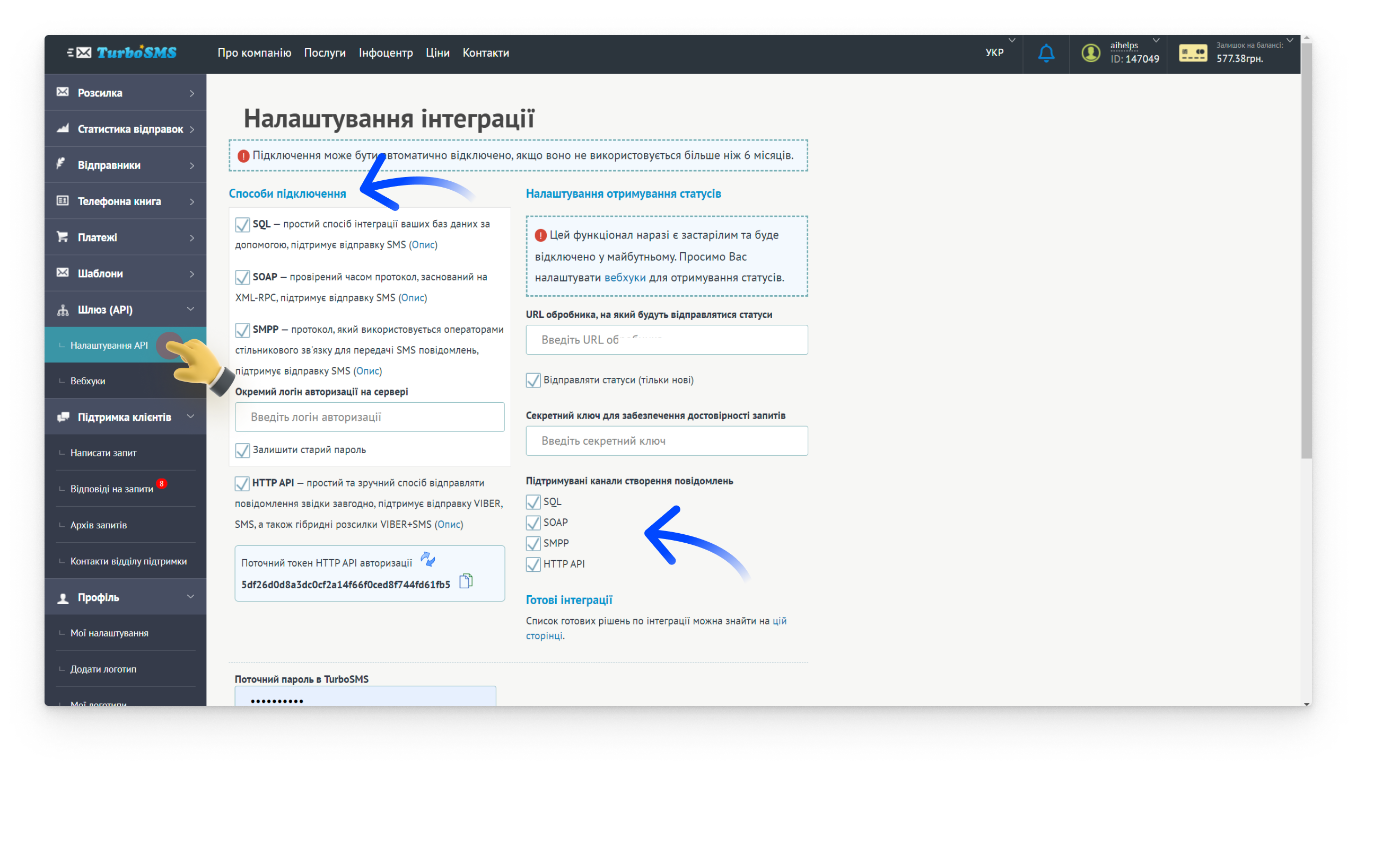1400x848 pixels.
Task: Click the Шаблони envelope icon
Action: 63,272
